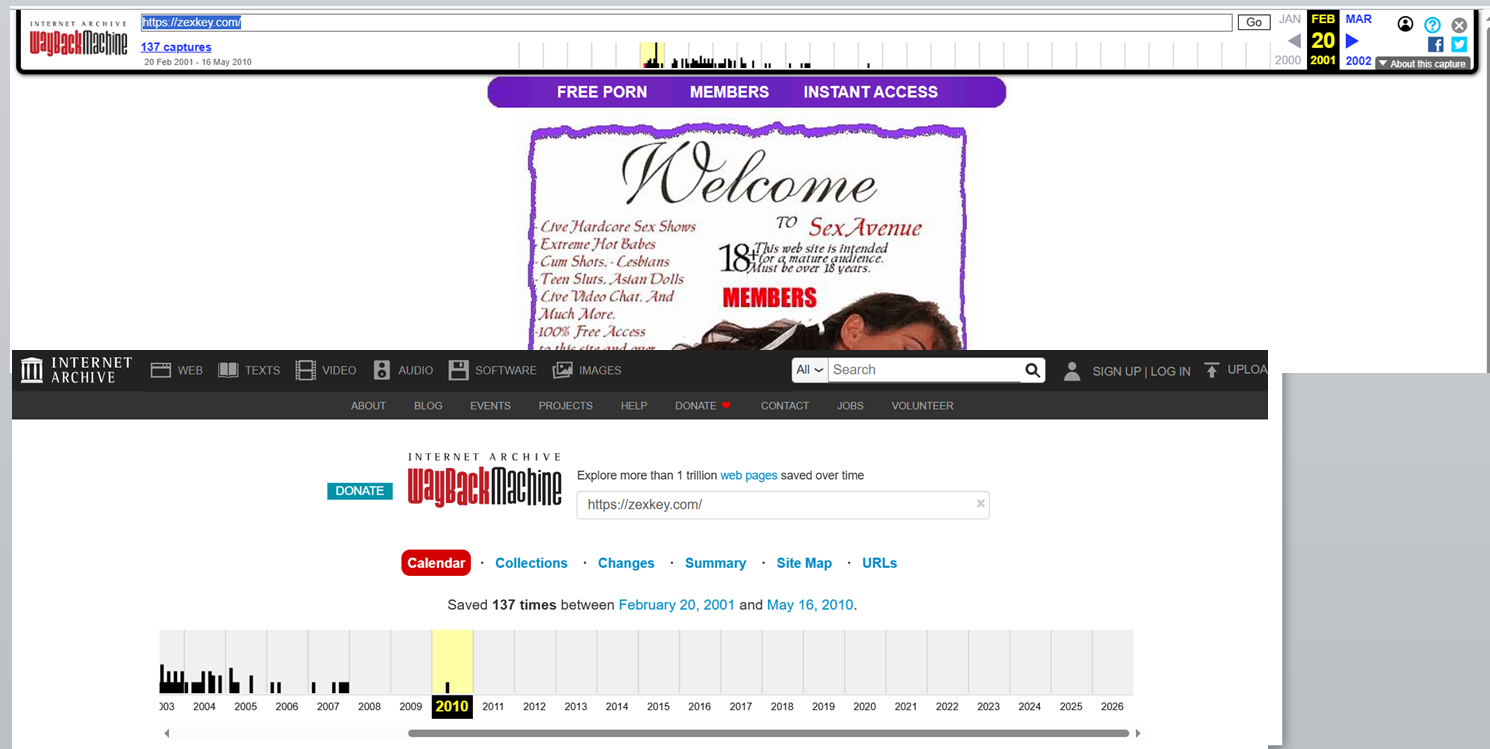Open the IMAGES media section icon

coord(562,370)
